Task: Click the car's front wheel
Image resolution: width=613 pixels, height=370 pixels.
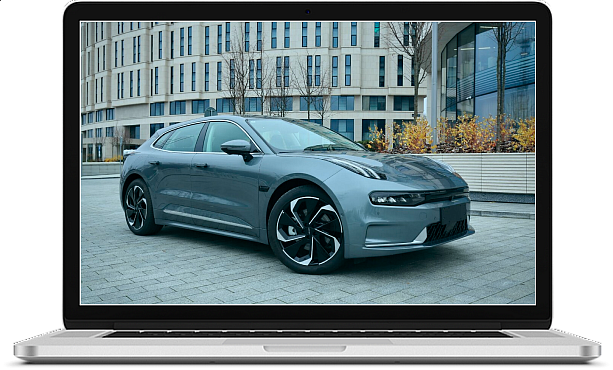Action: click(308, 231)
